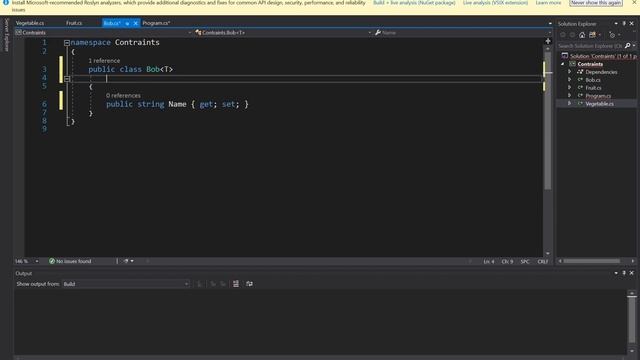This screenshot has width=640, height=360.
Task: Open search options dropdown in Solution Explorer
Action: (x=634, y=46)
